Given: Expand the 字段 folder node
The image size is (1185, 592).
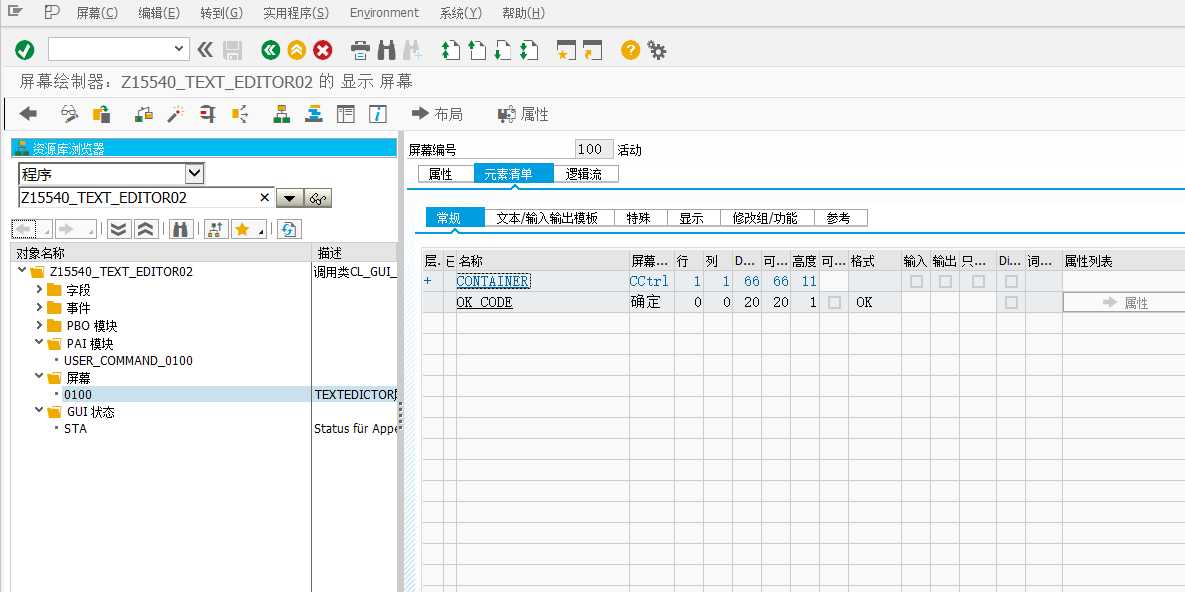Looking at the screenshot, I should [39, 290].
